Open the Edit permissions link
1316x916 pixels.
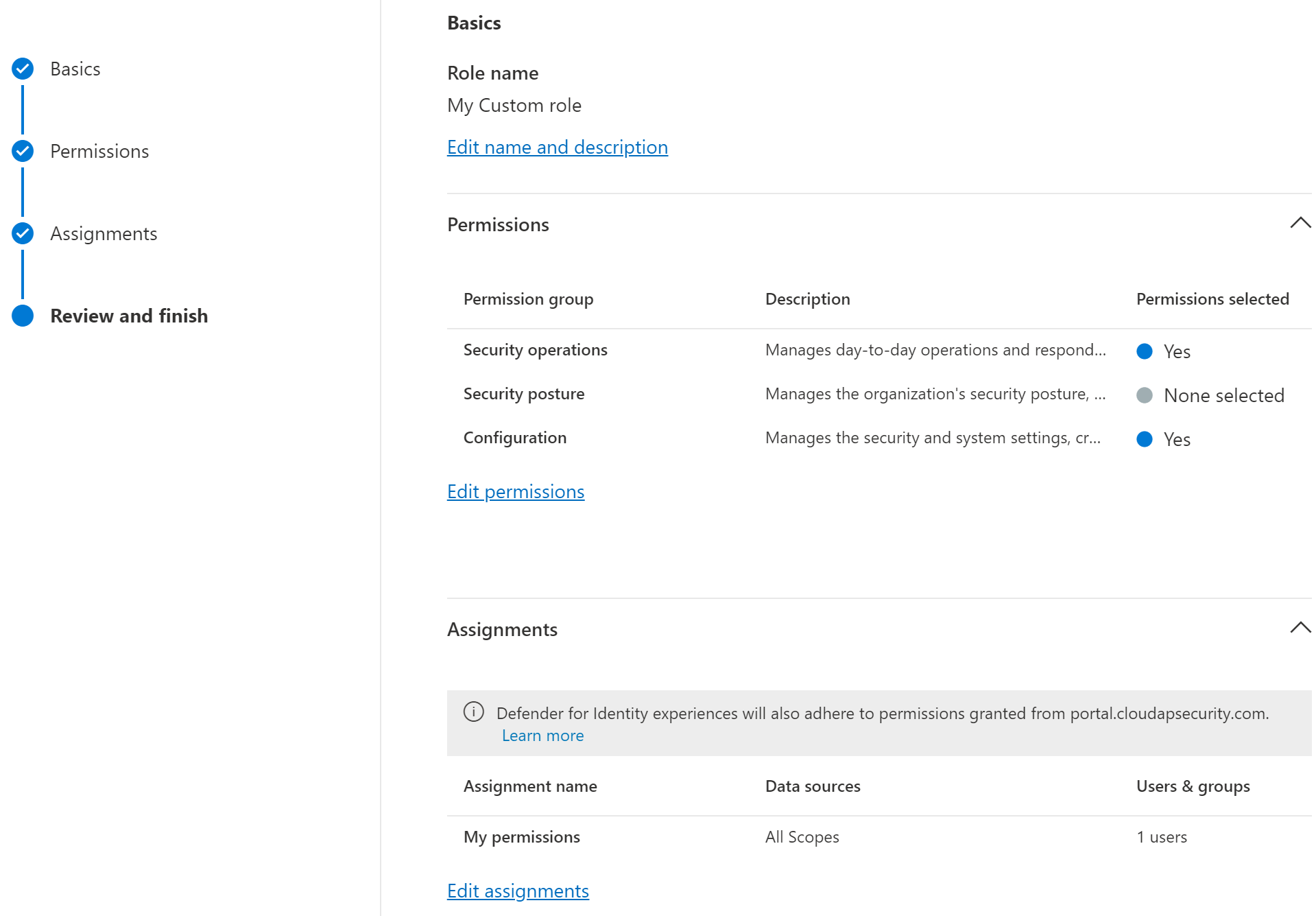[515, 492]
